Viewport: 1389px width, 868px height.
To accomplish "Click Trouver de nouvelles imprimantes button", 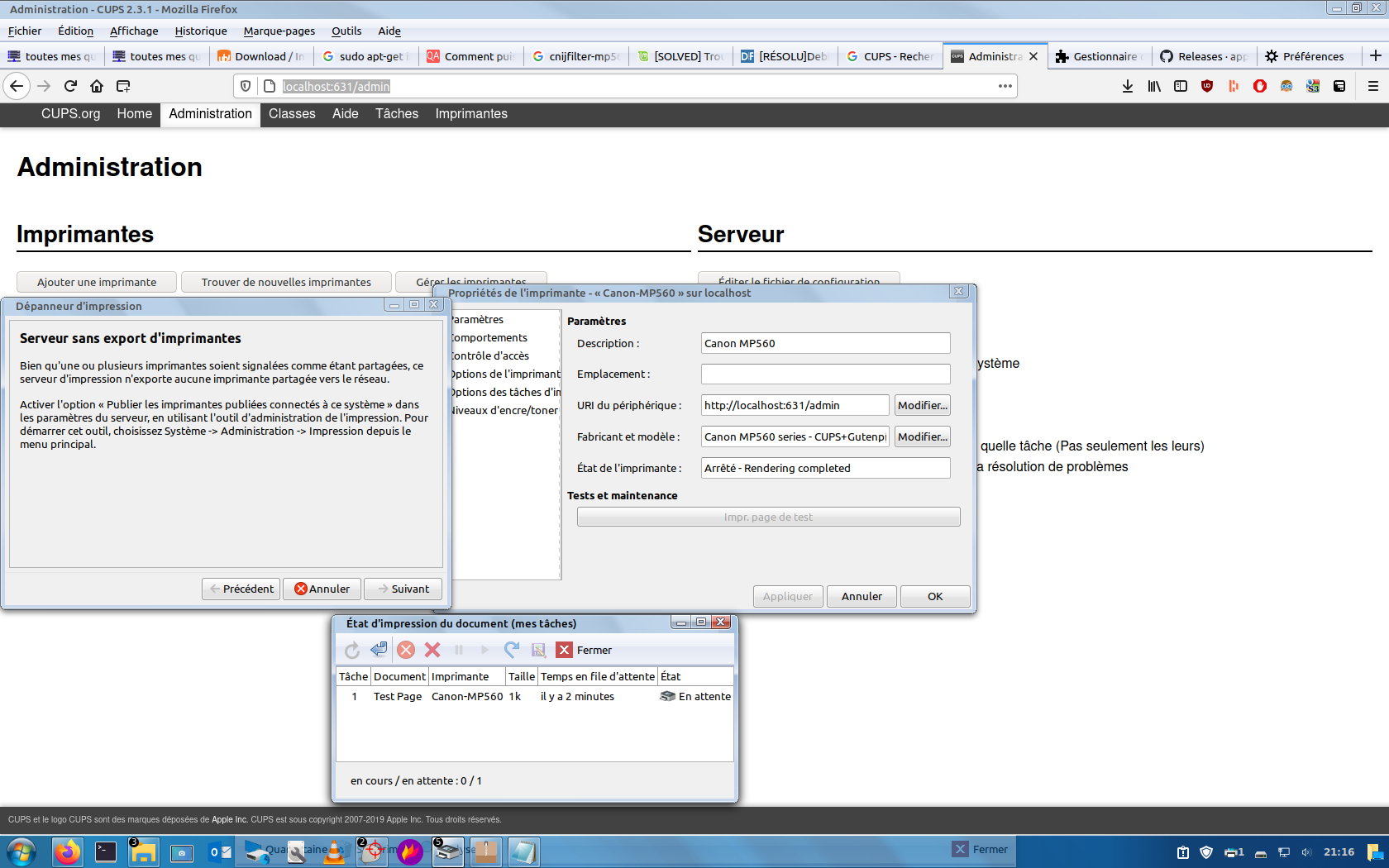I will click(286, 282).
